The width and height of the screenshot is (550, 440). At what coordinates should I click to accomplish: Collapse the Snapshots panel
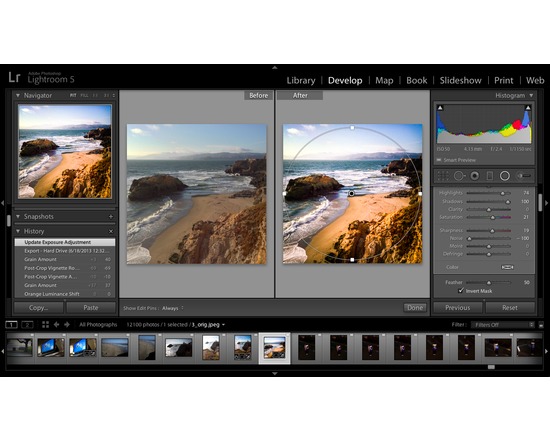(x=18, y=216)
